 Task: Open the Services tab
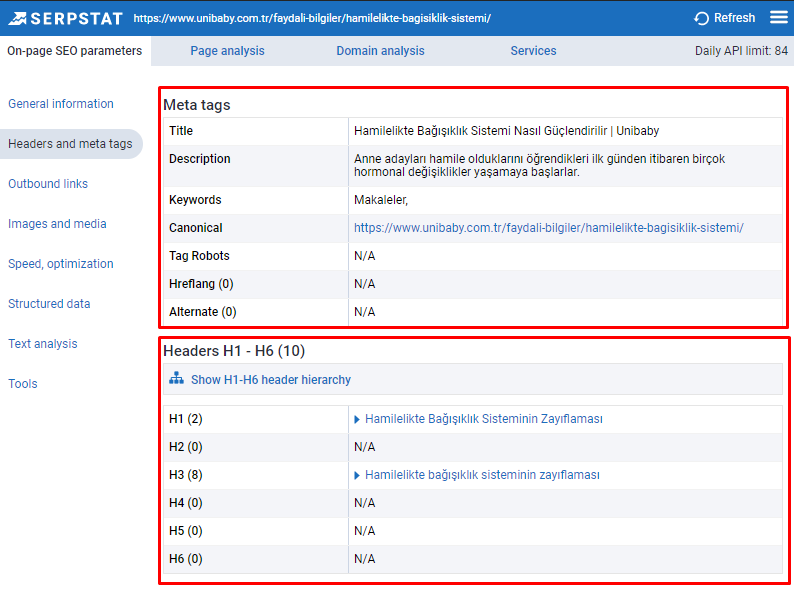click(533, 51)
